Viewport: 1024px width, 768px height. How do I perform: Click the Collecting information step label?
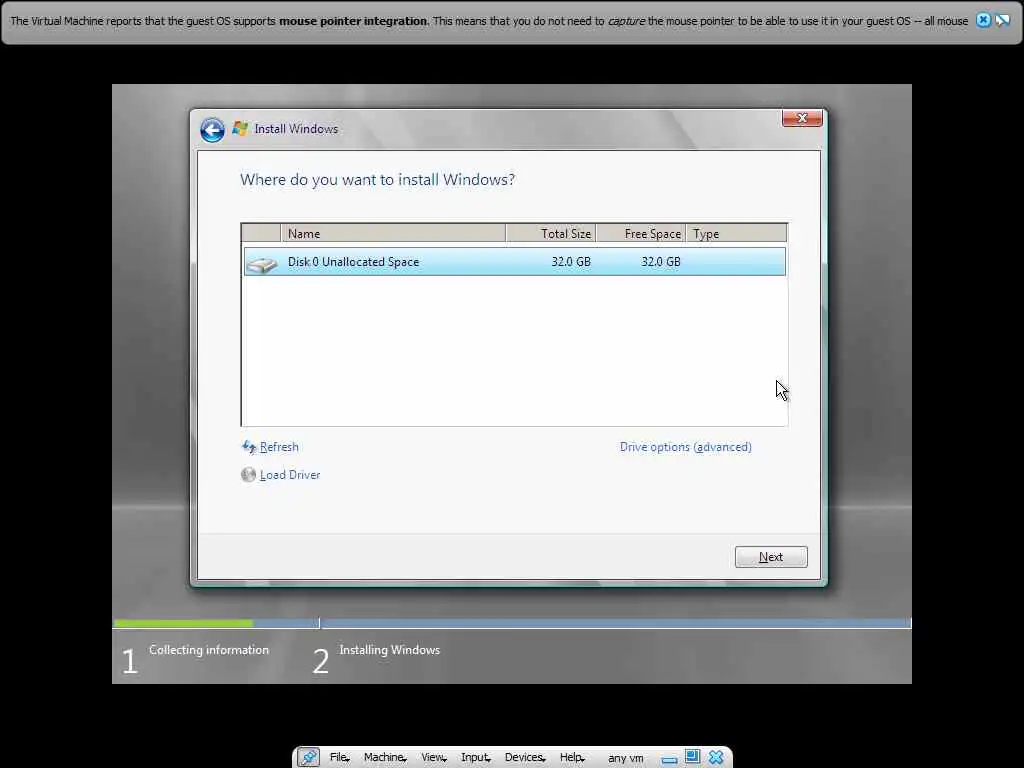[x=209, y=650]
